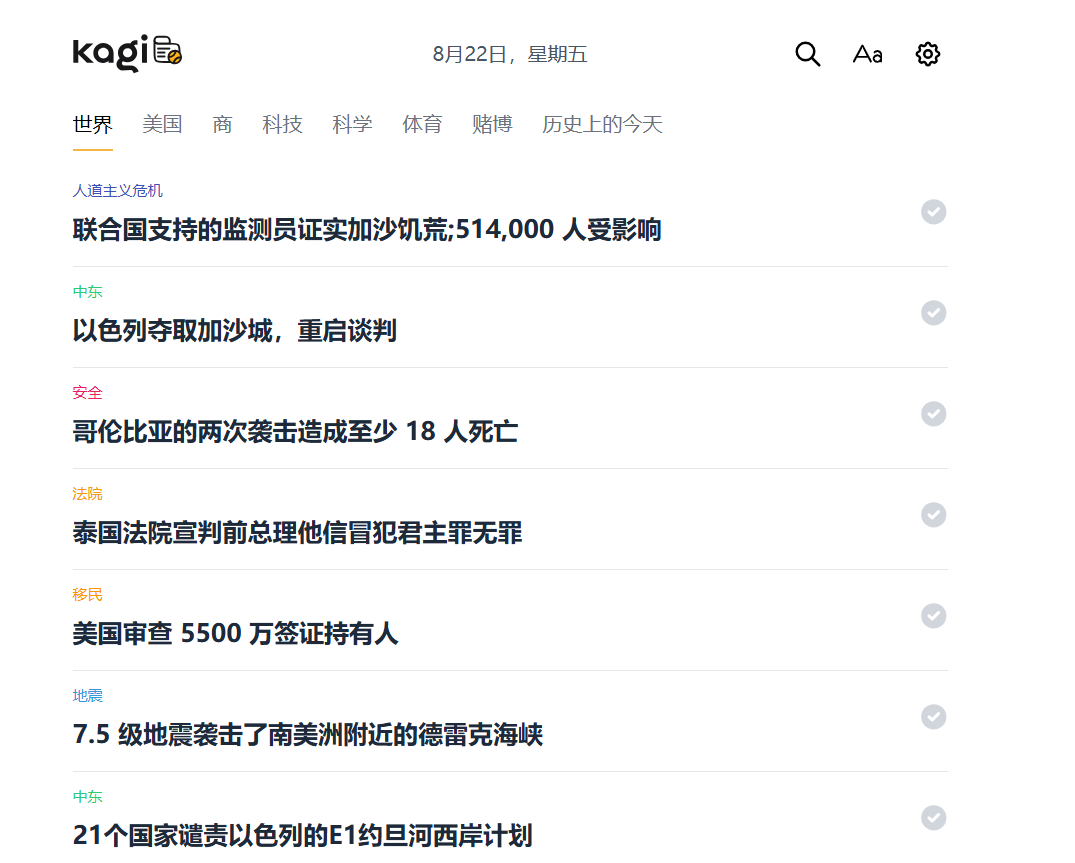This screenshot has width=1075, height=863.
Task: Mark the US visa review story as read
Action: 933,616
